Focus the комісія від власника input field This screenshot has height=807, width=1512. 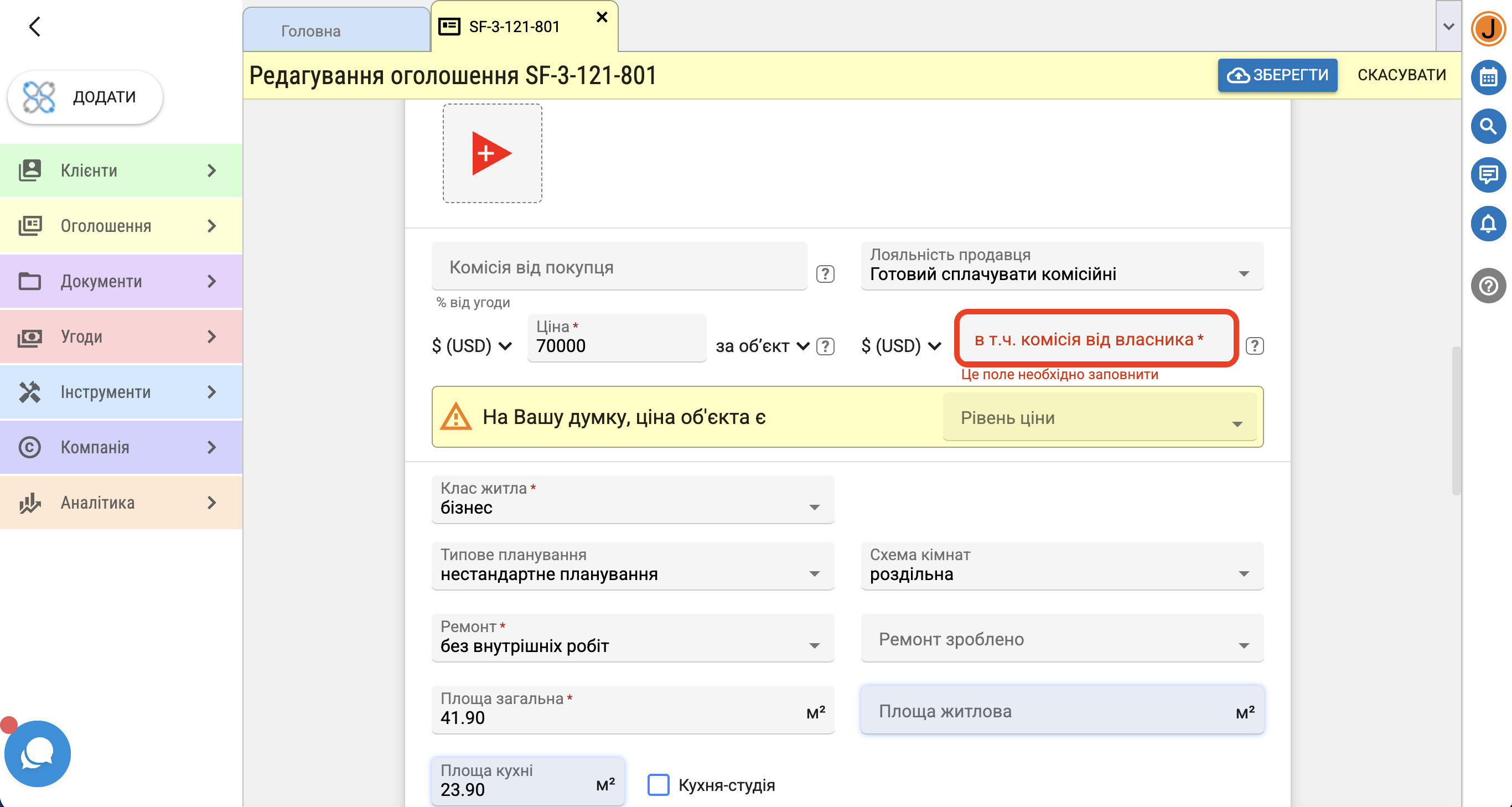[x=1096, y=339]
